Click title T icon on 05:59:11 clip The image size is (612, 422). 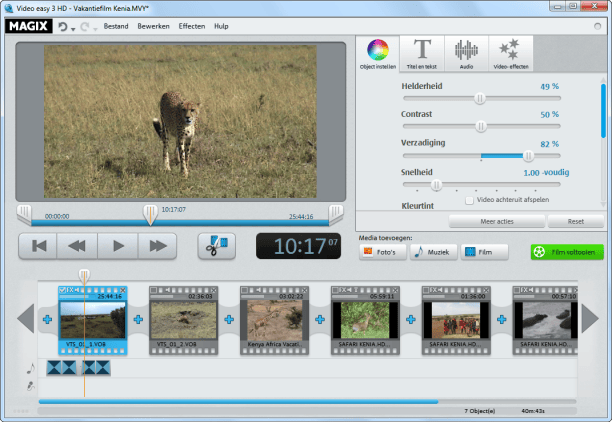(356, 290)
